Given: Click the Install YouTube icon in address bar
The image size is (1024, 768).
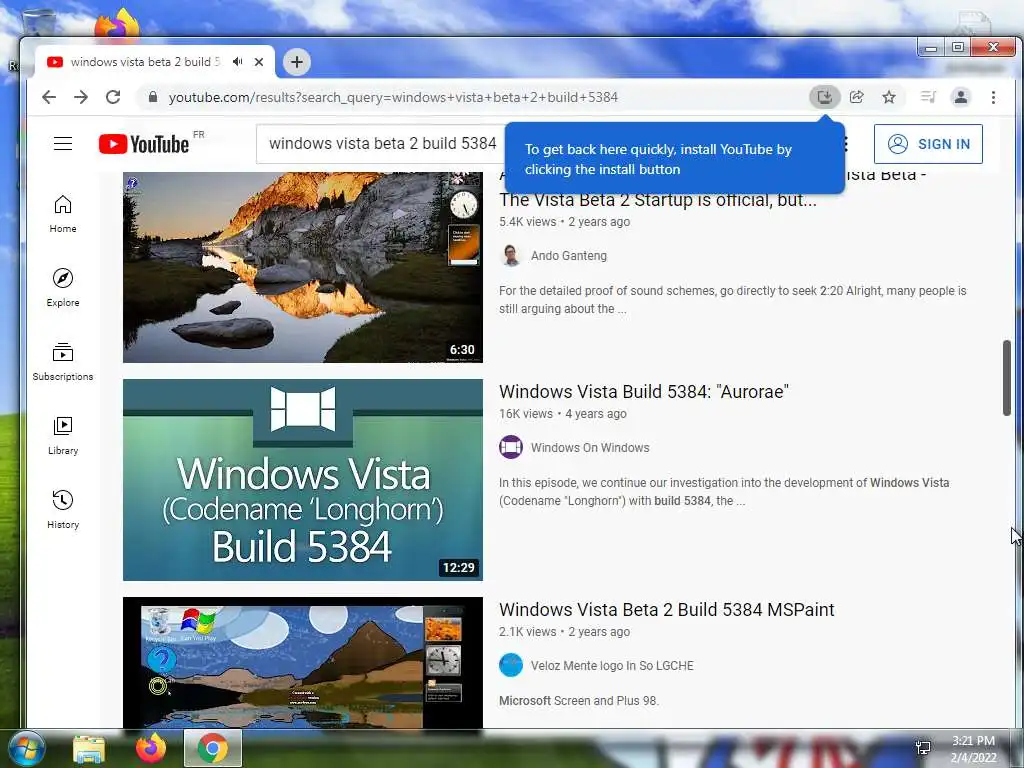Looking at the screenshot, I should 825,97.
